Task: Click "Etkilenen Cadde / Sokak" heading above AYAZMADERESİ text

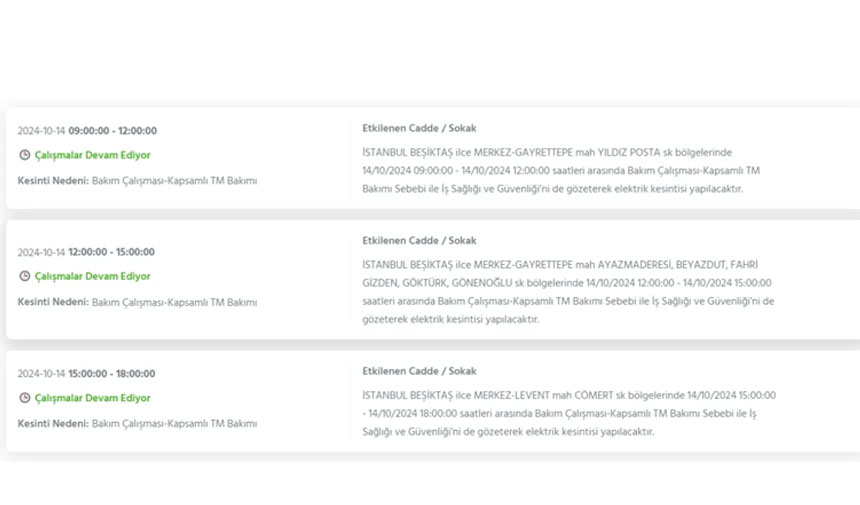Action: 419,241
